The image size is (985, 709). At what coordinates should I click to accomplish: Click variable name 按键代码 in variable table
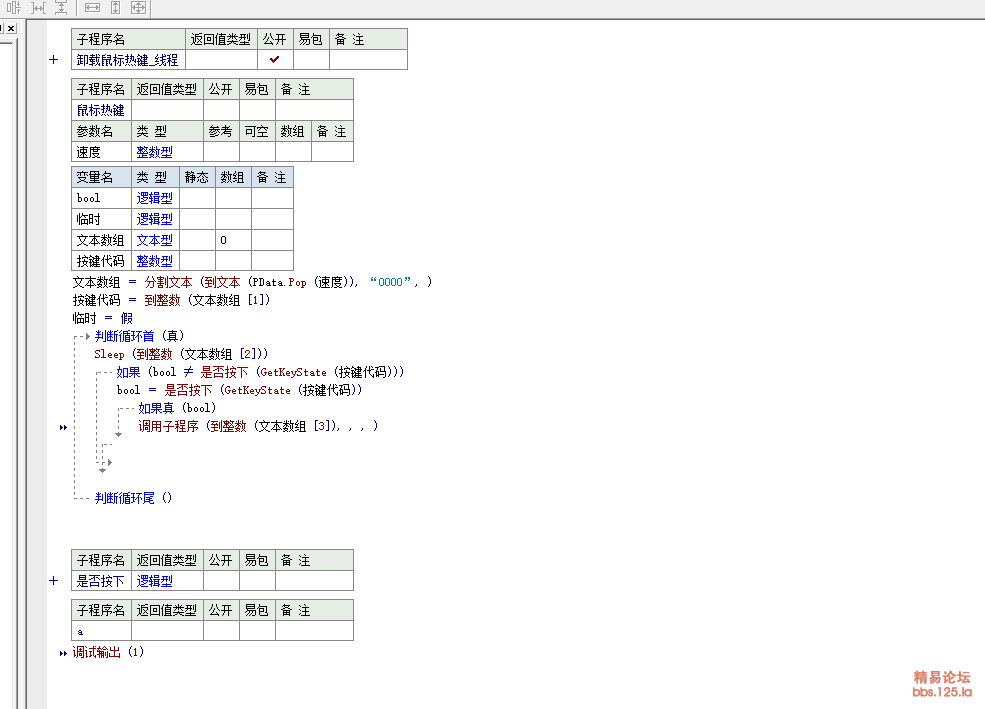click(101, 261)
